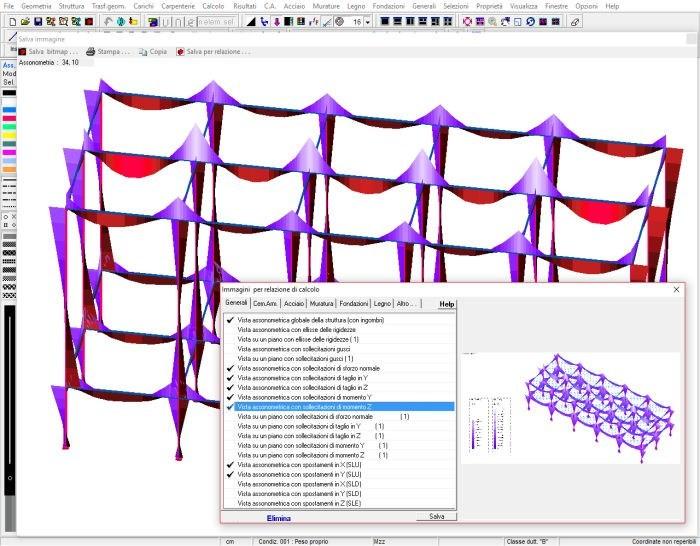Image resolution: width=700 pixels, height=546 pixels.
Task: Open the Calcolo menu
Action: tap(213, 6)
